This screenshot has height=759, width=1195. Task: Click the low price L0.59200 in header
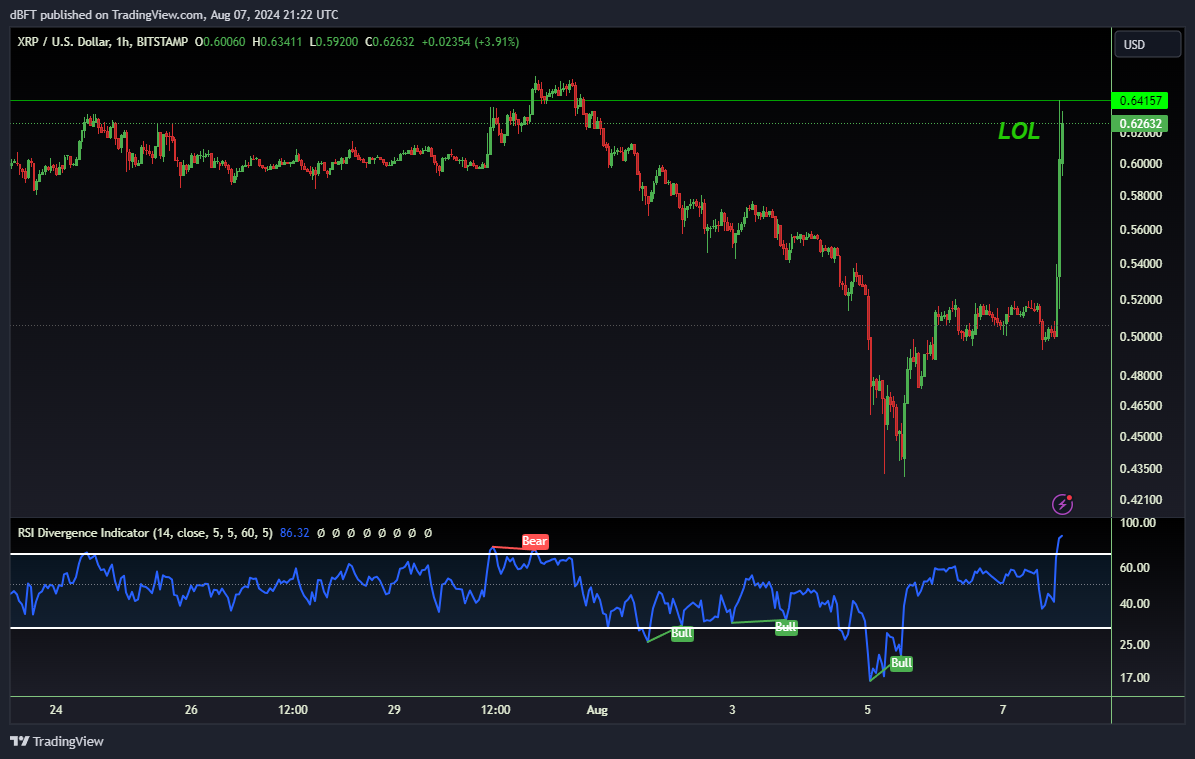click(333, 42)
